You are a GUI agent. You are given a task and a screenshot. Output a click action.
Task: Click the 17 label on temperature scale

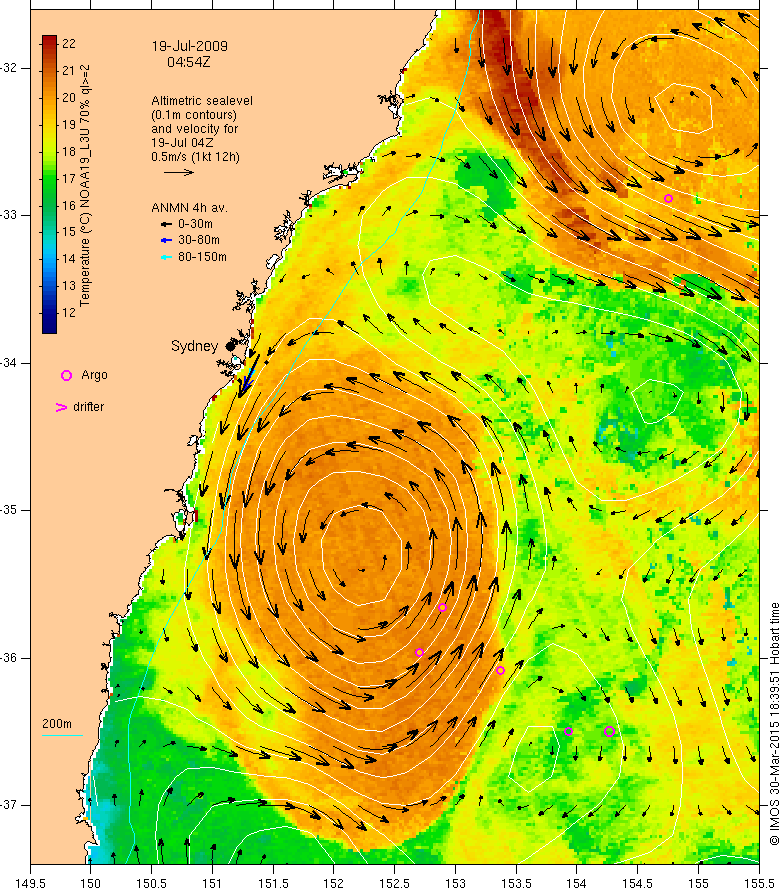point(69,179)
